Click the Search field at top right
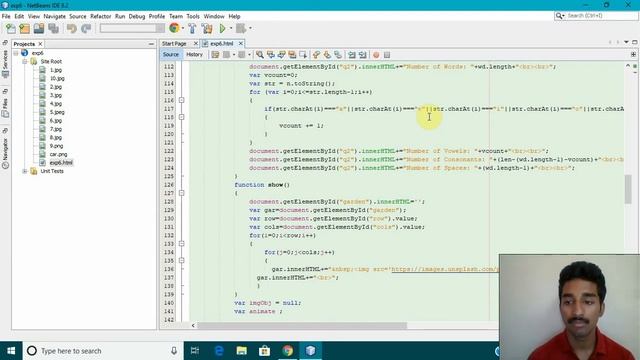 click(x=596, y=16)
